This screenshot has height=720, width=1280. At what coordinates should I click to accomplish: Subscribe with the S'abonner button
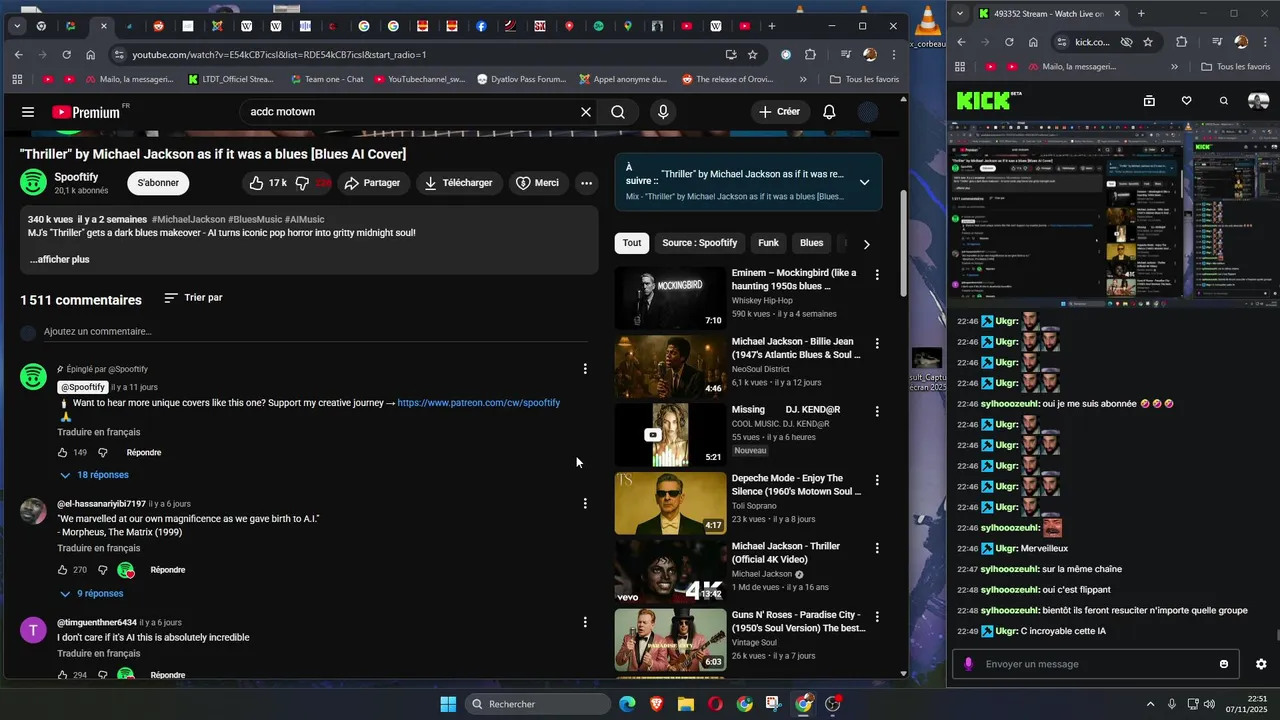(158, 183)
